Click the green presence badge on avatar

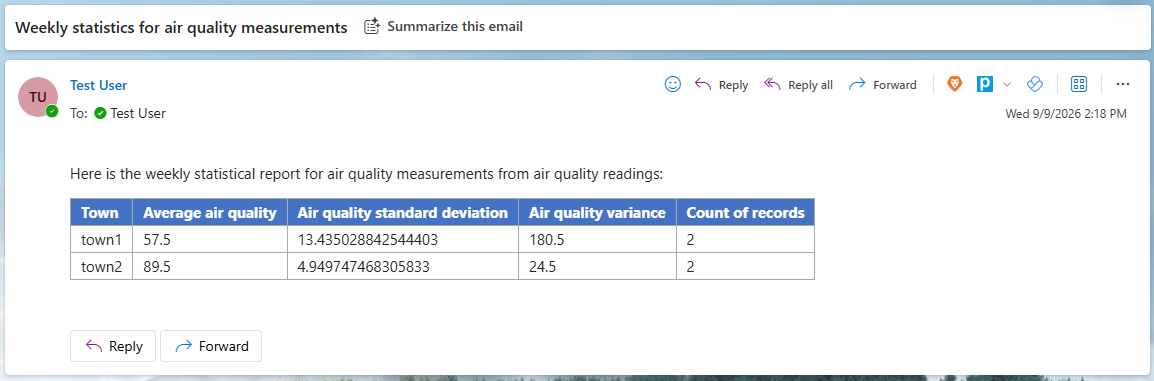coord(52,111)
